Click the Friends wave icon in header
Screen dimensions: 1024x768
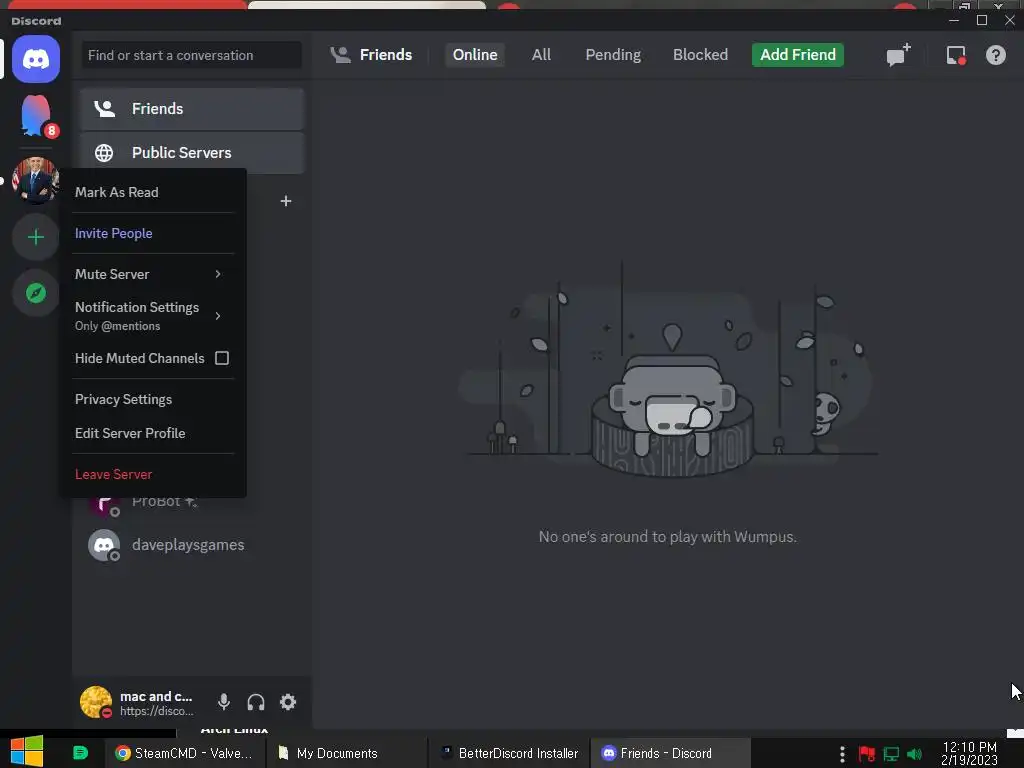click(340, 55)
